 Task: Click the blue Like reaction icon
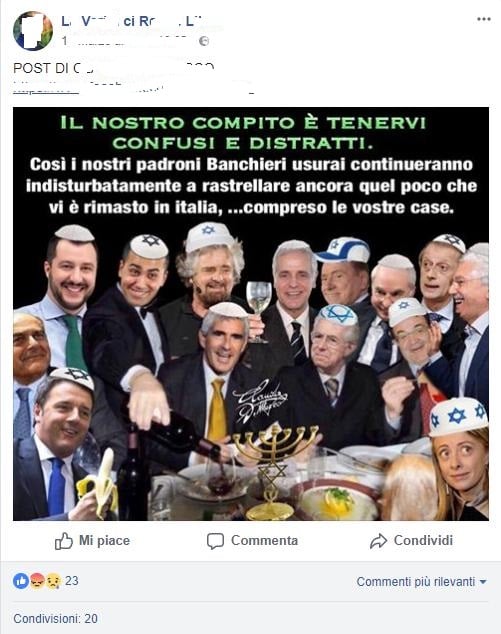click(21, 581)
